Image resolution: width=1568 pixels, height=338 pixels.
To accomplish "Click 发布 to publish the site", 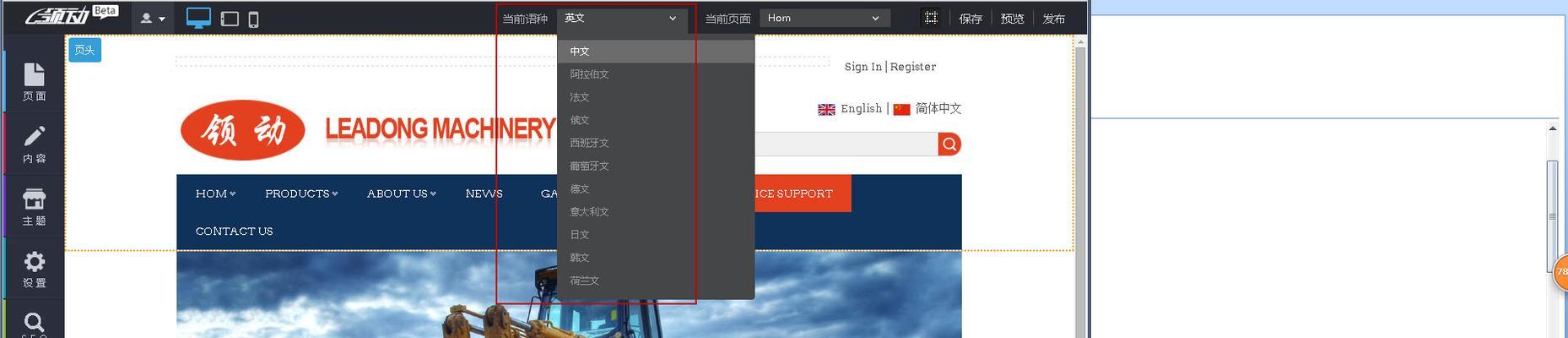I will (1053, 19).
